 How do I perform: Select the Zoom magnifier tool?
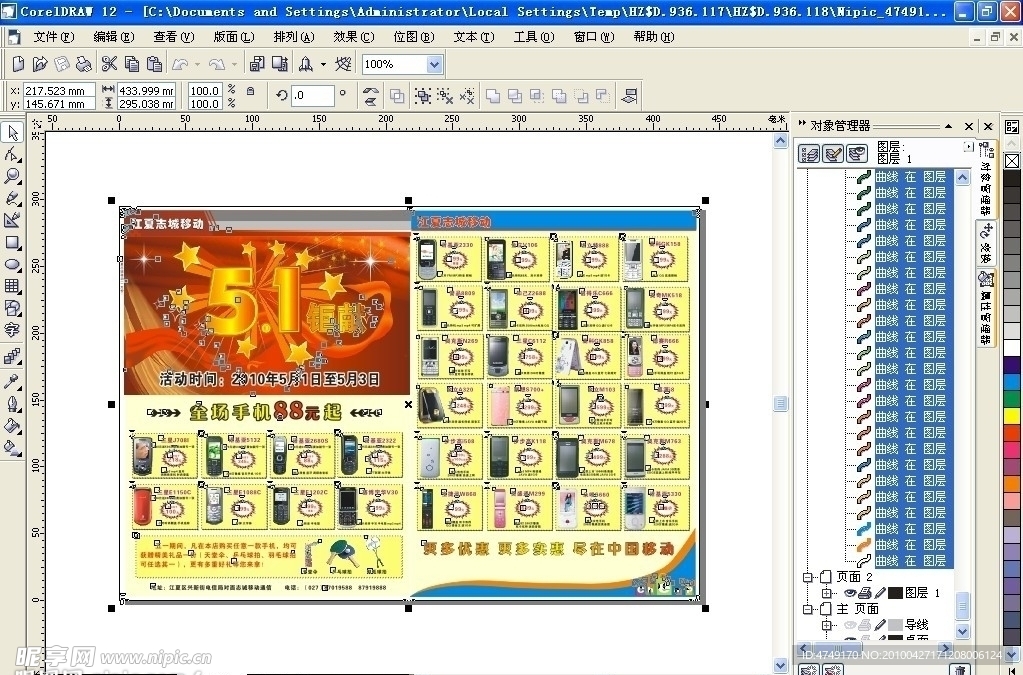coord(13,176)
